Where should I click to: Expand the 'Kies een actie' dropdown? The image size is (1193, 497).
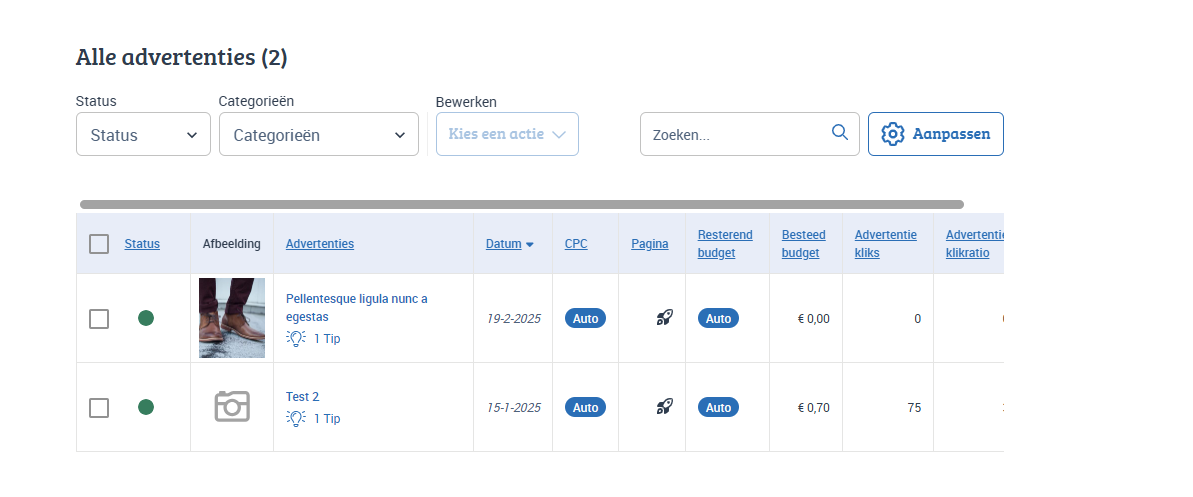click(507, 134)
